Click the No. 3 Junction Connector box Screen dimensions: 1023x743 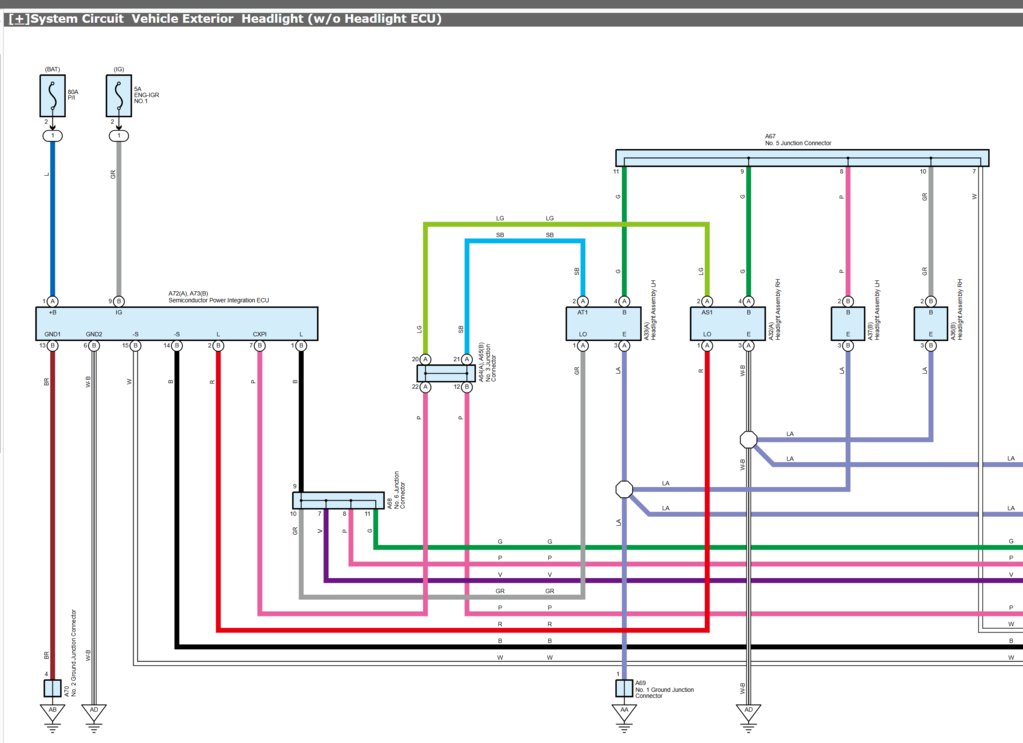click(x=446, y=373)
